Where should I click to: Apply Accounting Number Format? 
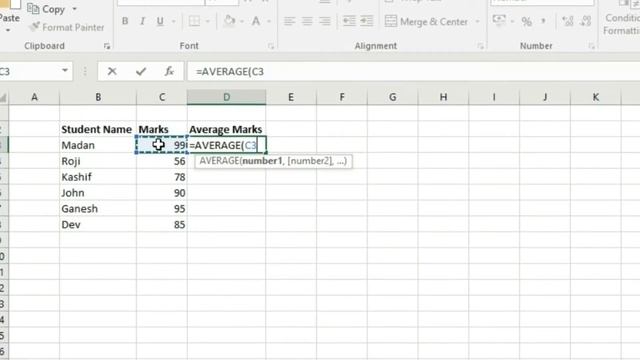499,20
